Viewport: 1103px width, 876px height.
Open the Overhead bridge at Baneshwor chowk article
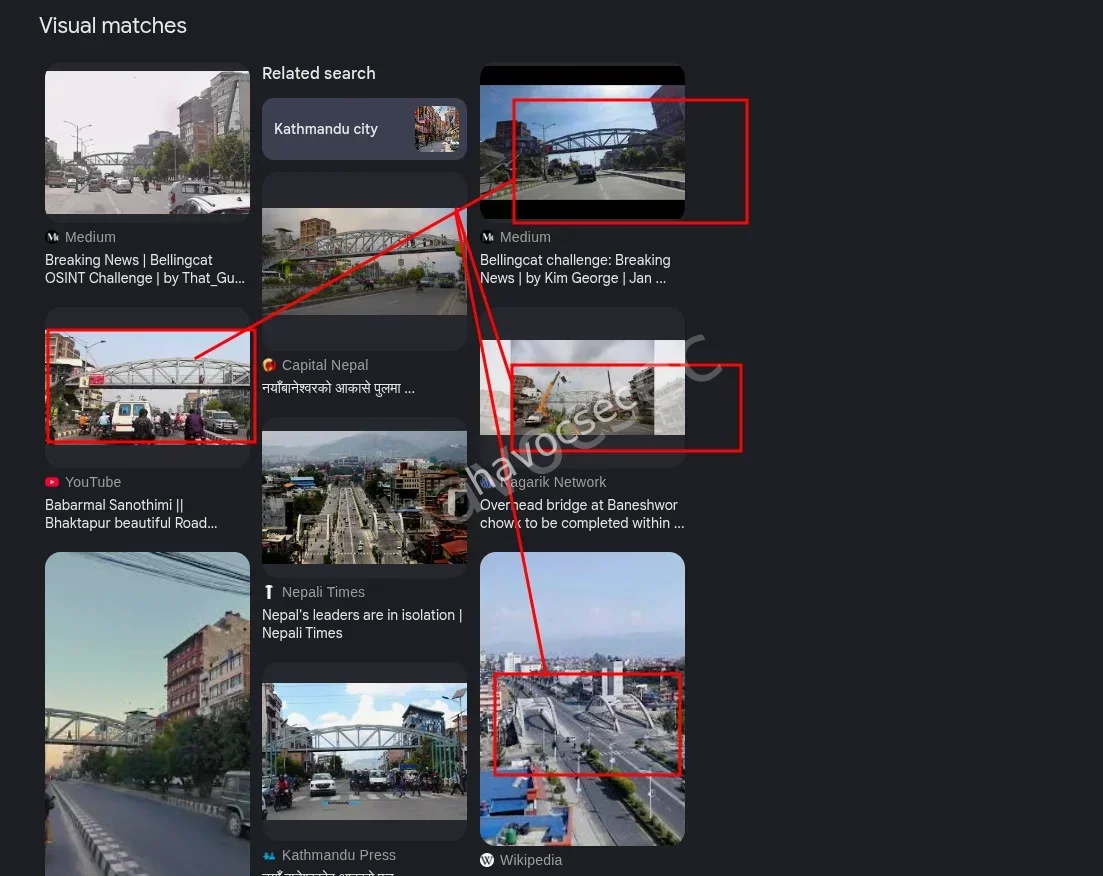tap(581, 514)
